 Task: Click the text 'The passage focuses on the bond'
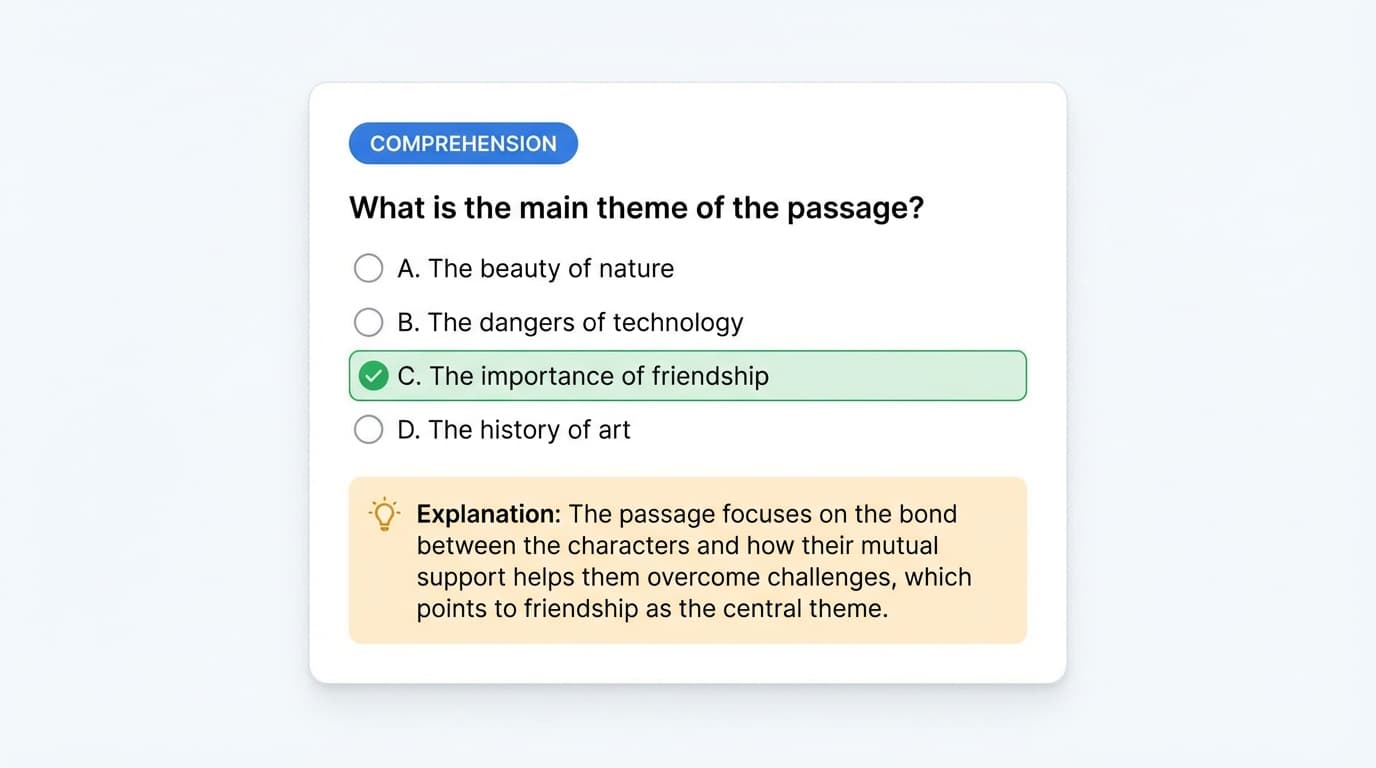point(763,514)
